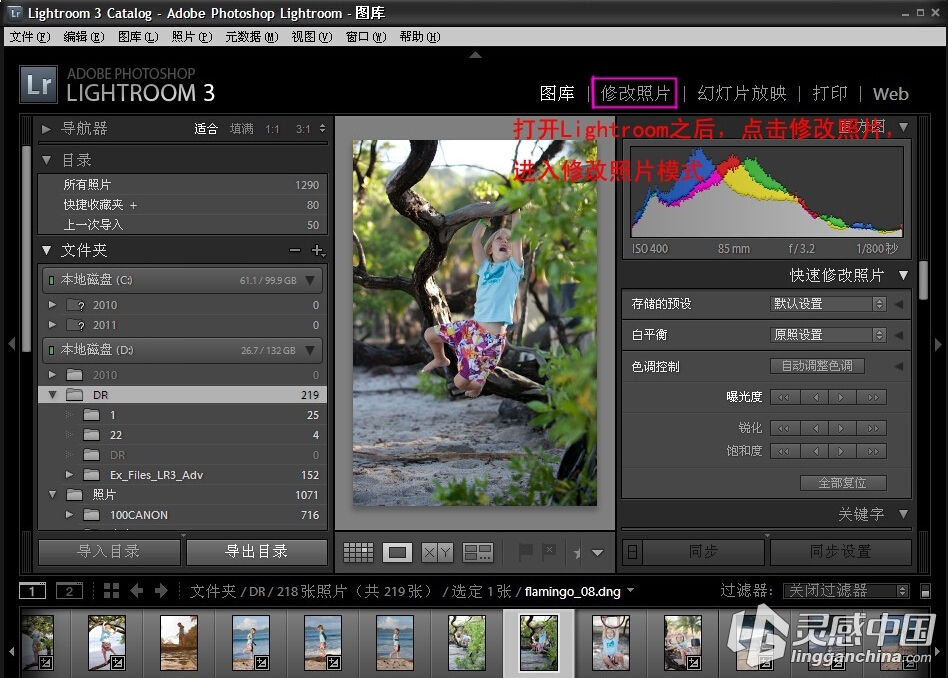
Task: Open the 白平衡 dropdown
Action: (x=828, y=334)
